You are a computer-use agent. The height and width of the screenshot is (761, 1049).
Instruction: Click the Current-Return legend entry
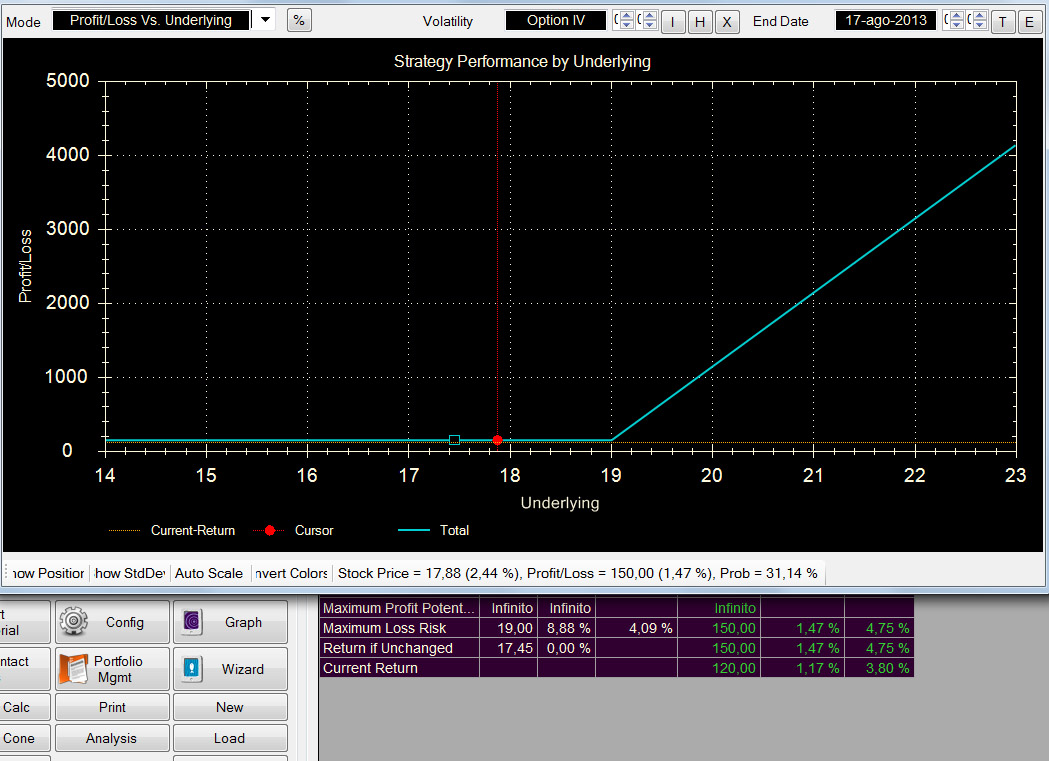pos(172,530)
